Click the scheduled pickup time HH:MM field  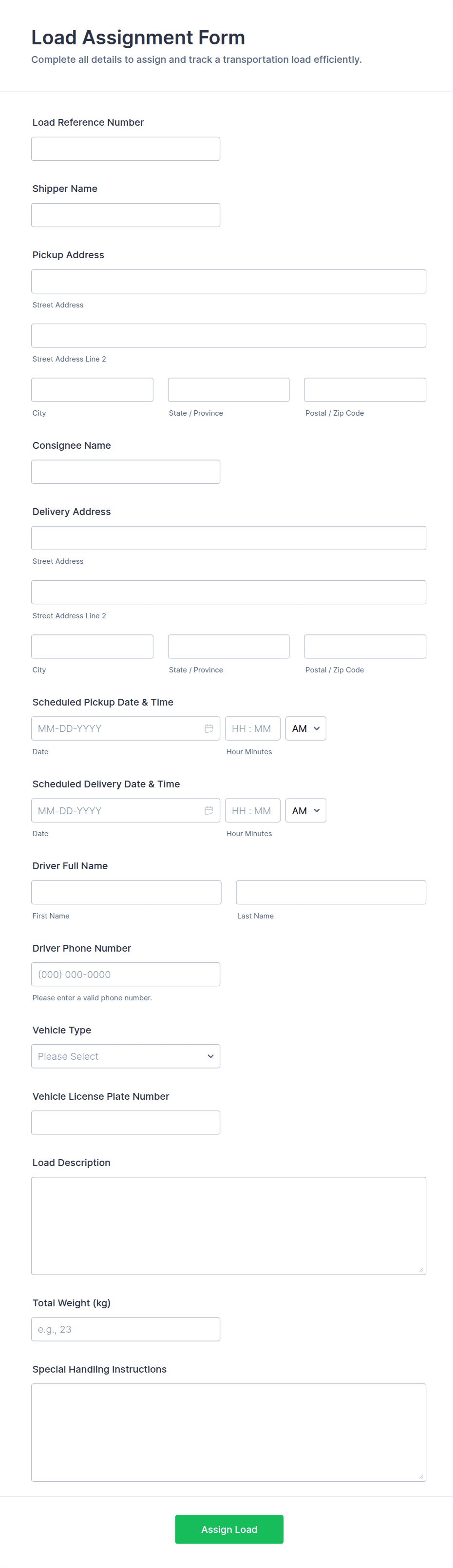click(252, 728)
